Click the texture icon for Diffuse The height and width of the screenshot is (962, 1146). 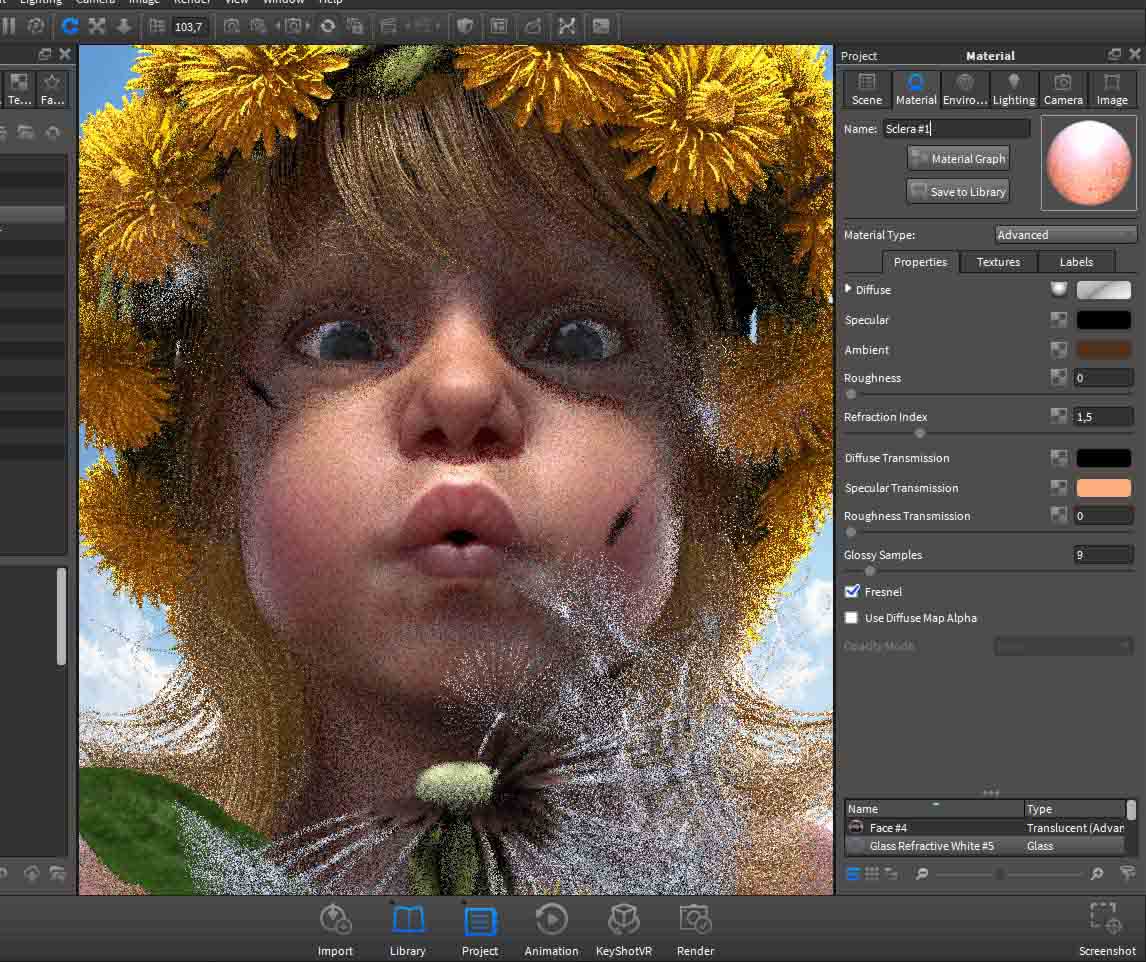[x=1058, y=289]
